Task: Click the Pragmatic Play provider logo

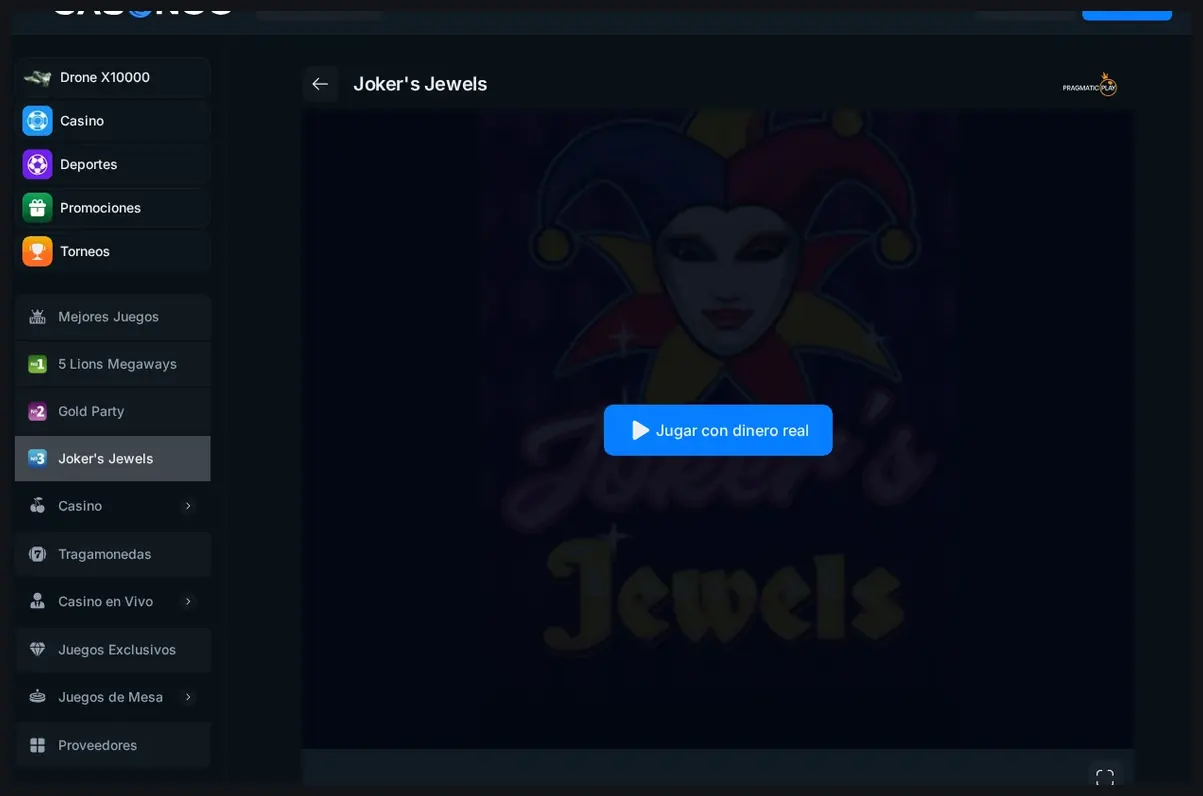Action: [x=1089, y=84]
